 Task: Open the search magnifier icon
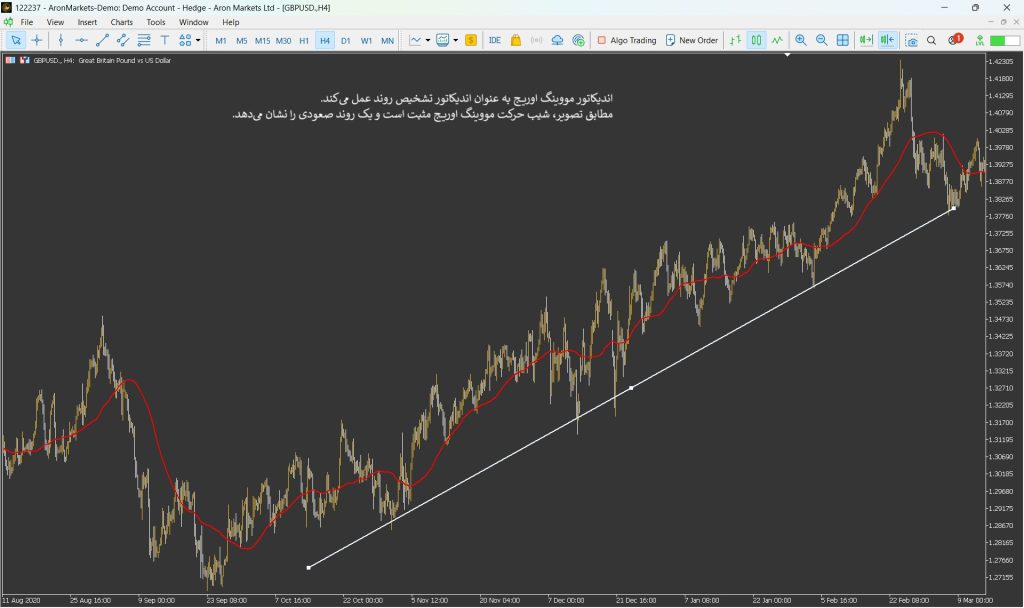931,40
